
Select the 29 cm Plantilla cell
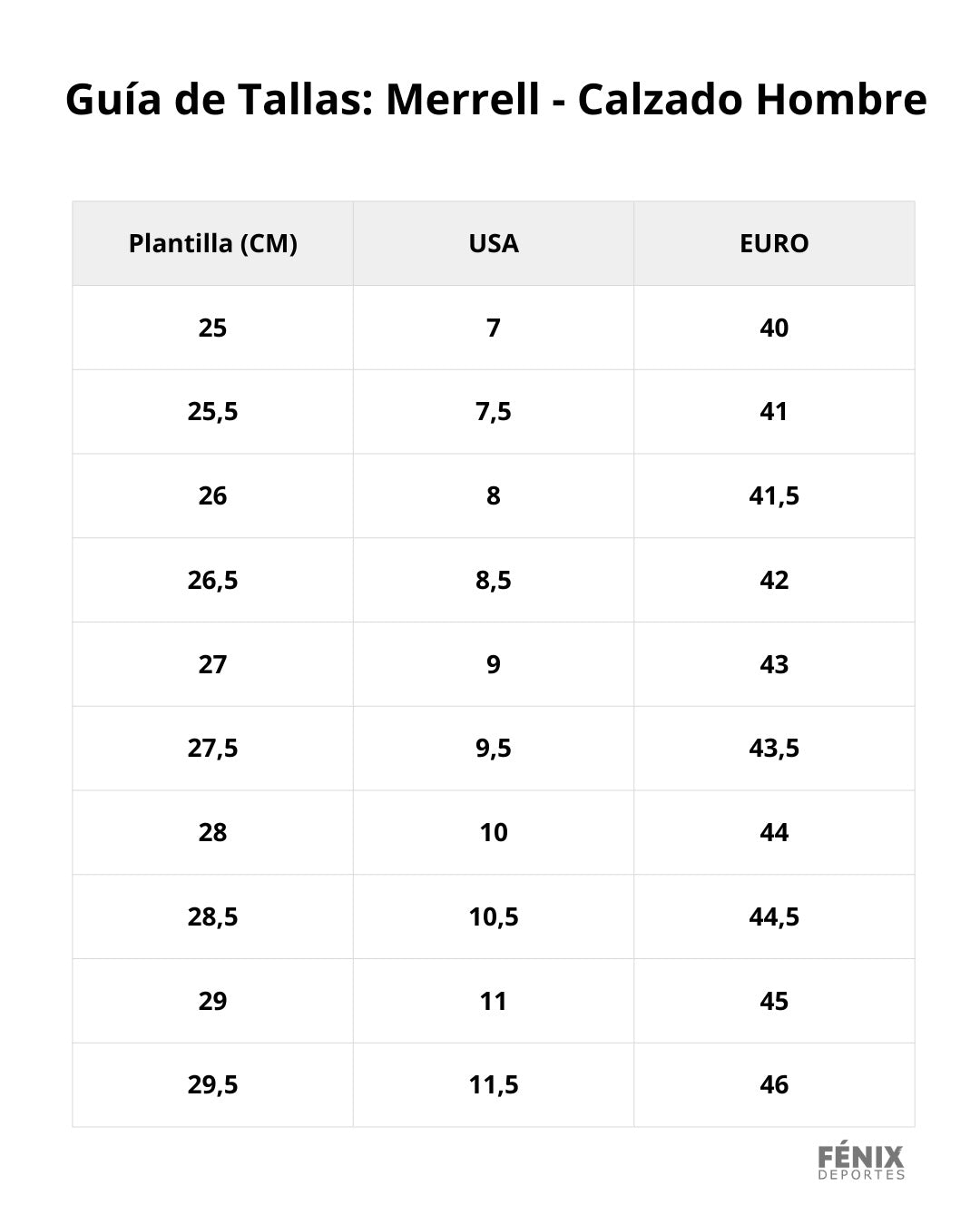pos(212,1001)
